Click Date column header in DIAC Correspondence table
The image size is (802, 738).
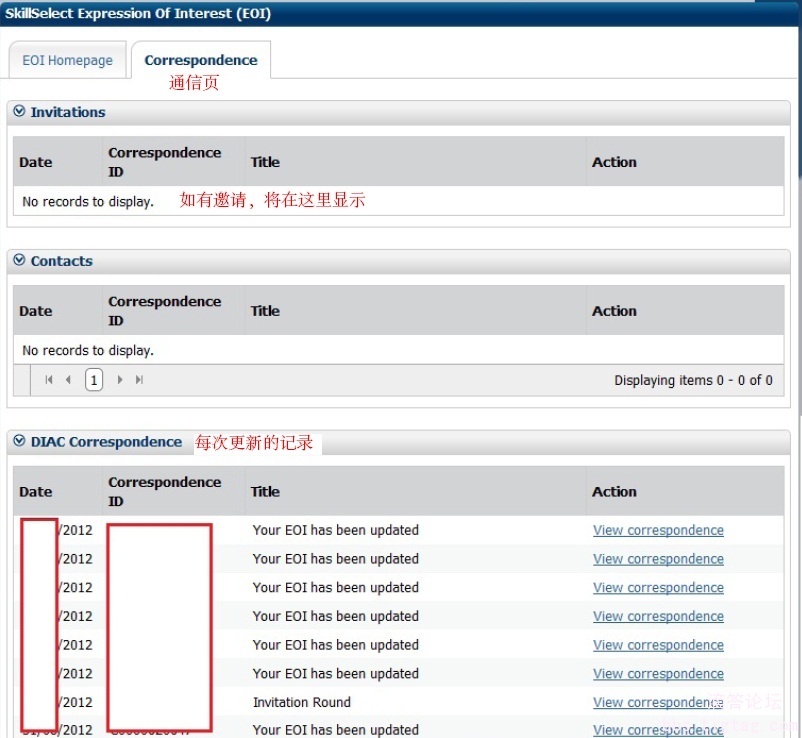coord(36,491)
